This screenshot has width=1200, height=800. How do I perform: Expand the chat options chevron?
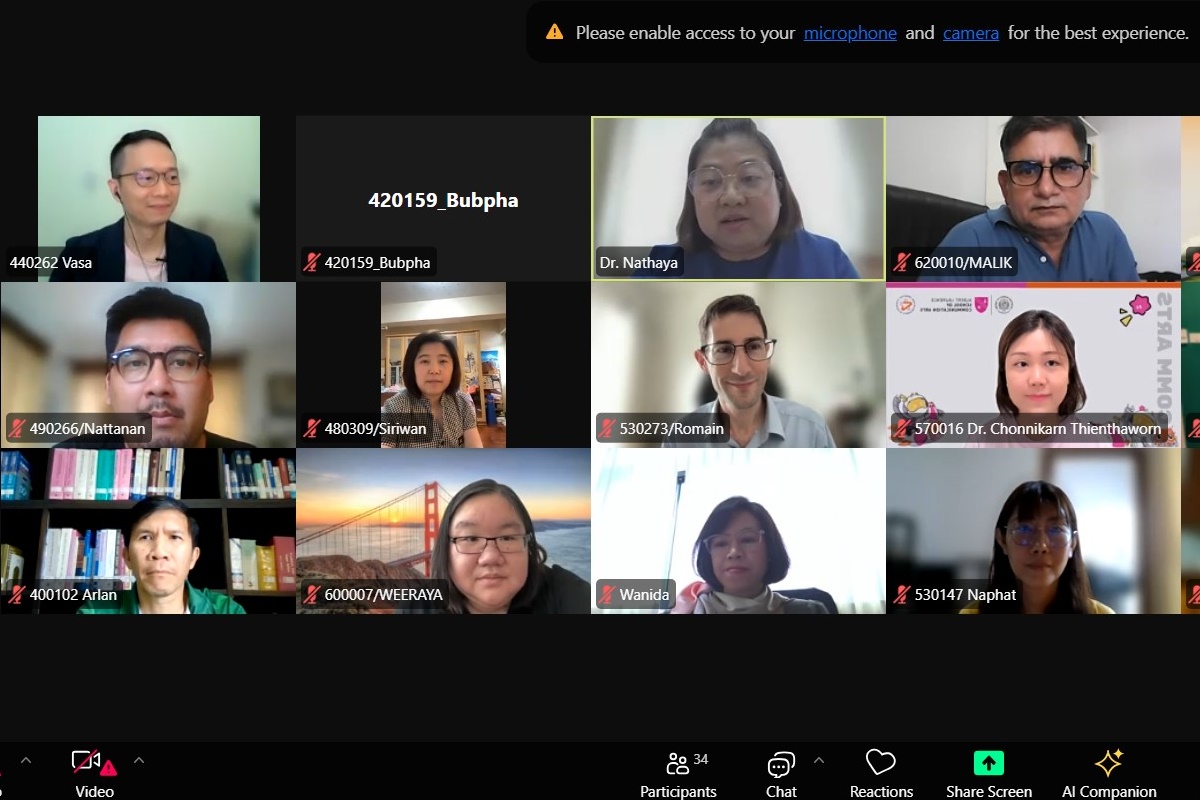pyautogui.click(x=819, y=760)
